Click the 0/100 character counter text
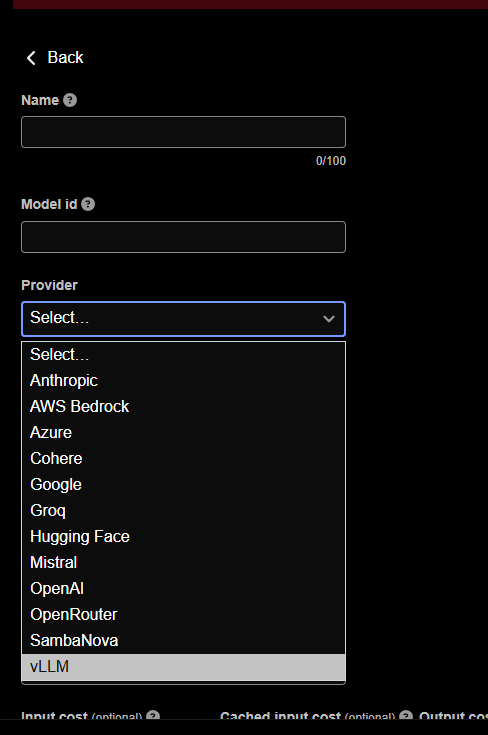This screenshot has height=735, width=488. click(x=331, y=161)
